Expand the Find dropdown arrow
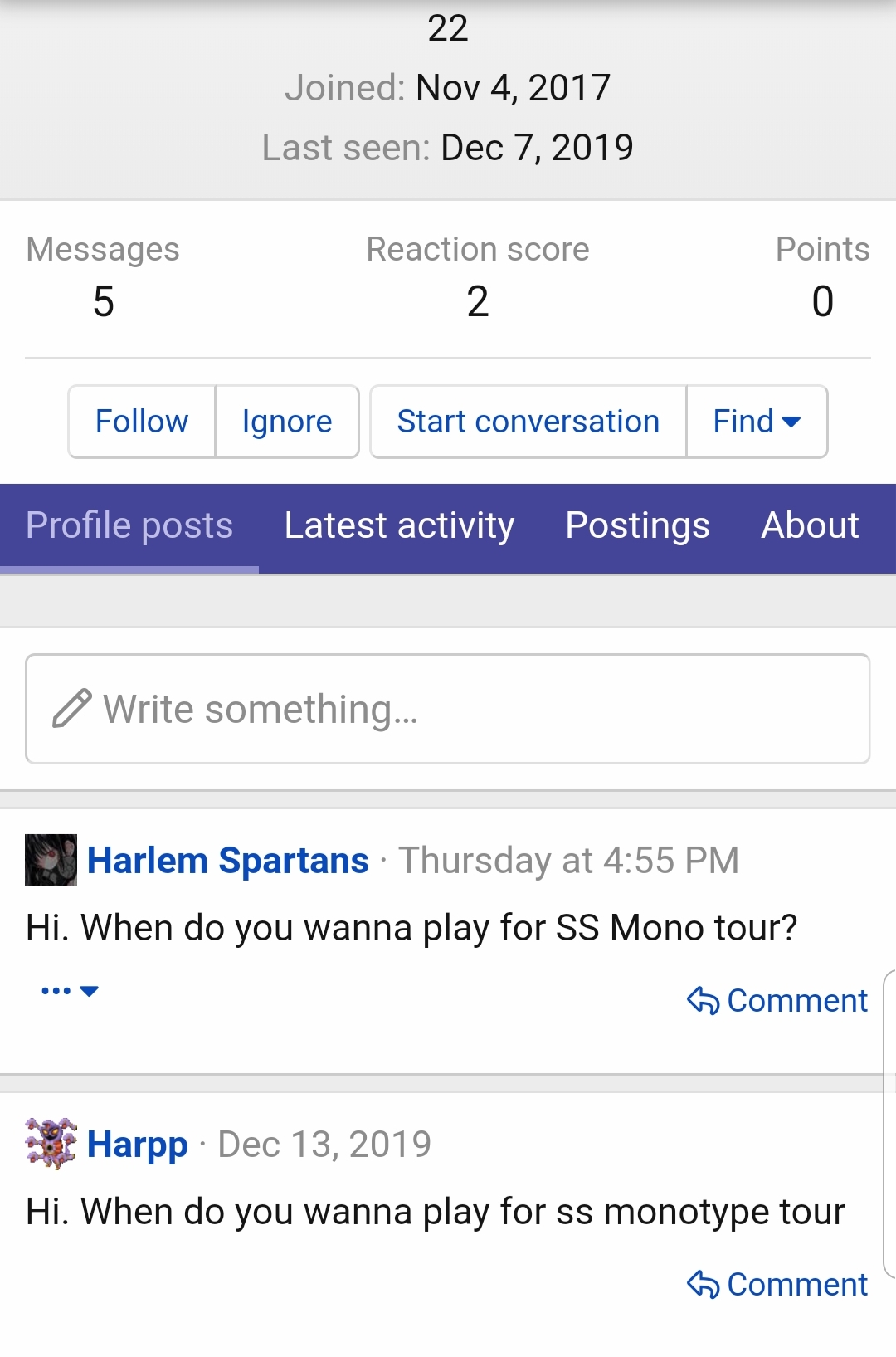Viewport: 896px width, 1357px height. point(791,422)
